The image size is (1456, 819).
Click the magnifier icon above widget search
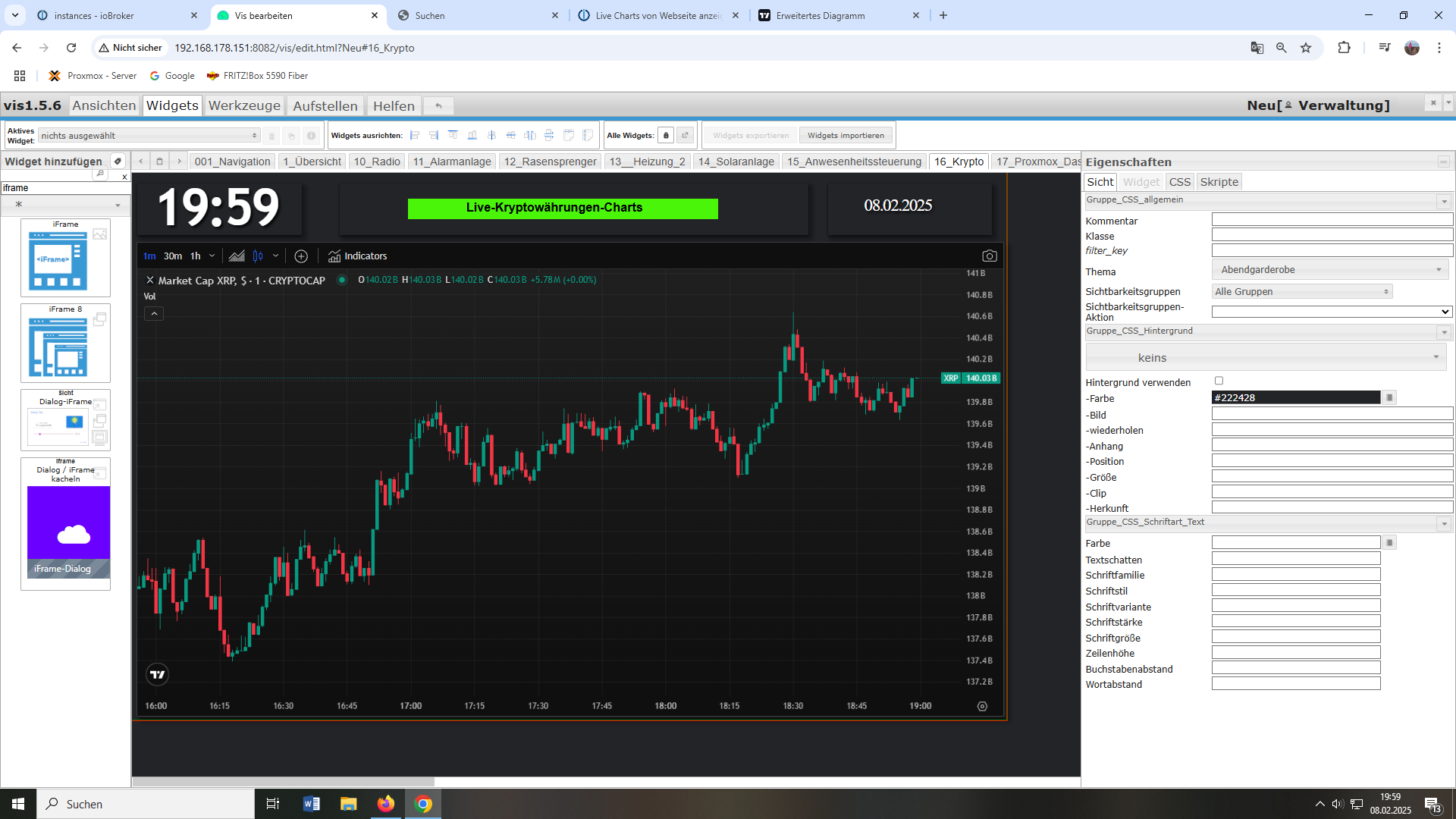[x=100, y=174]
